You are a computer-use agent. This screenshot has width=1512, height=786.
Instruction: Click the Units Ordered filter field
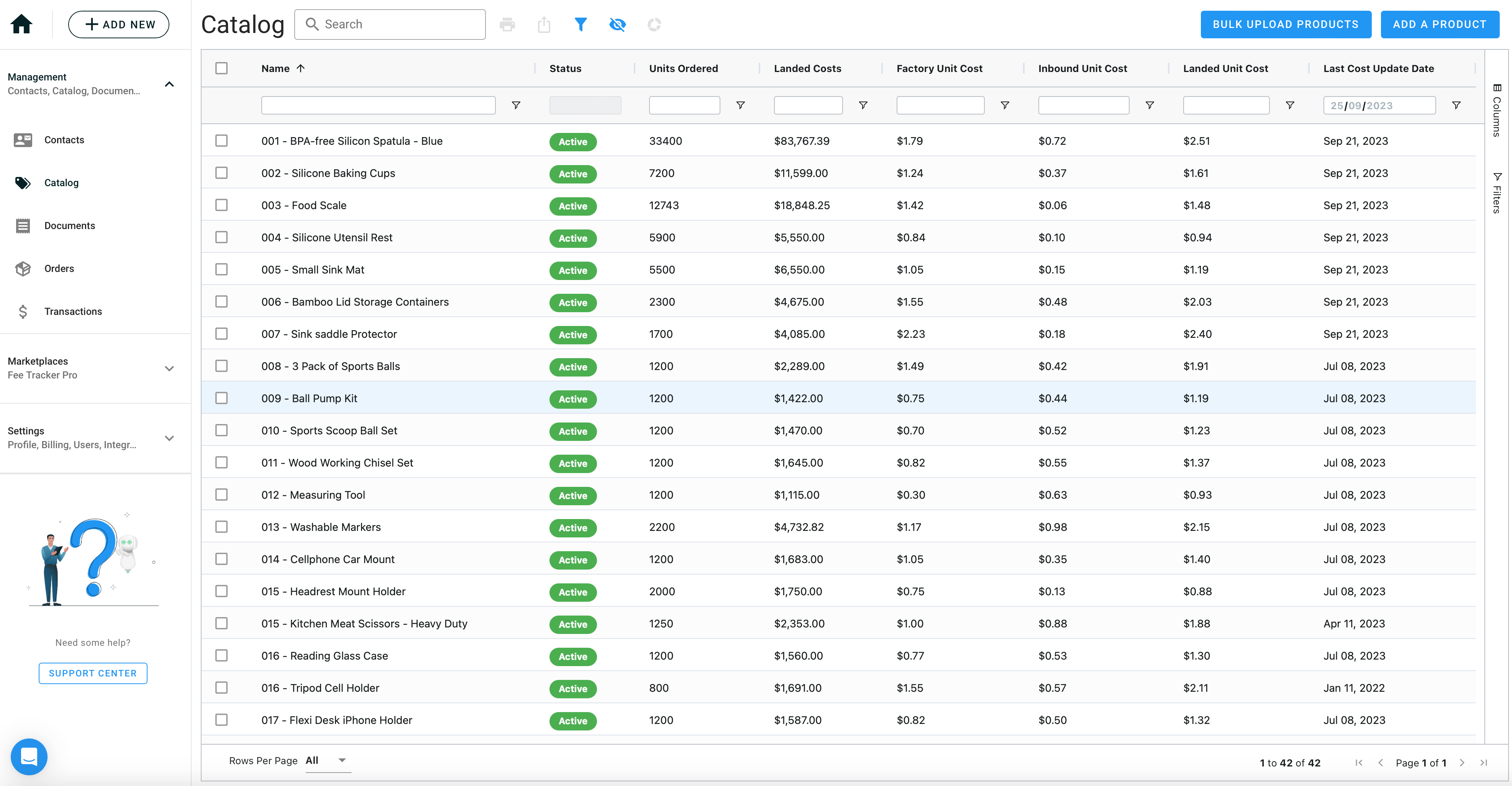684,105
